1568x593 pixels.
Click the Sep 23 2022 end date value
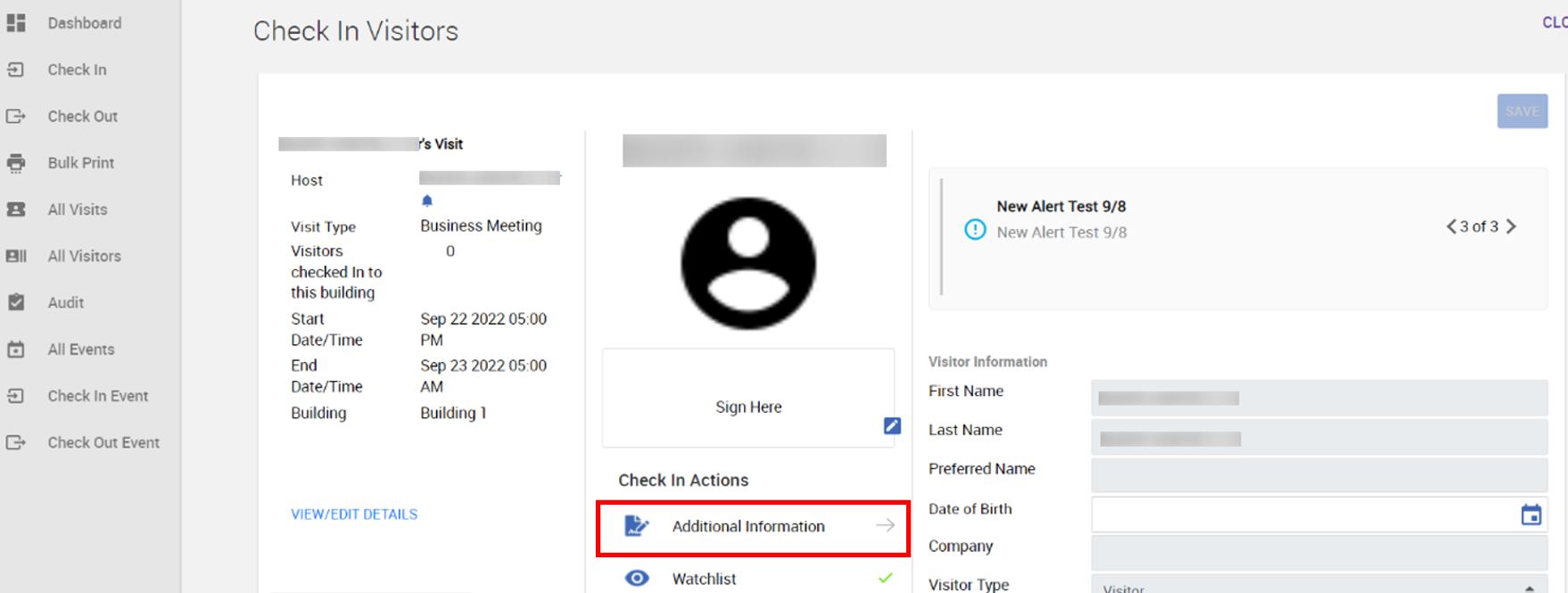[483, 375]
